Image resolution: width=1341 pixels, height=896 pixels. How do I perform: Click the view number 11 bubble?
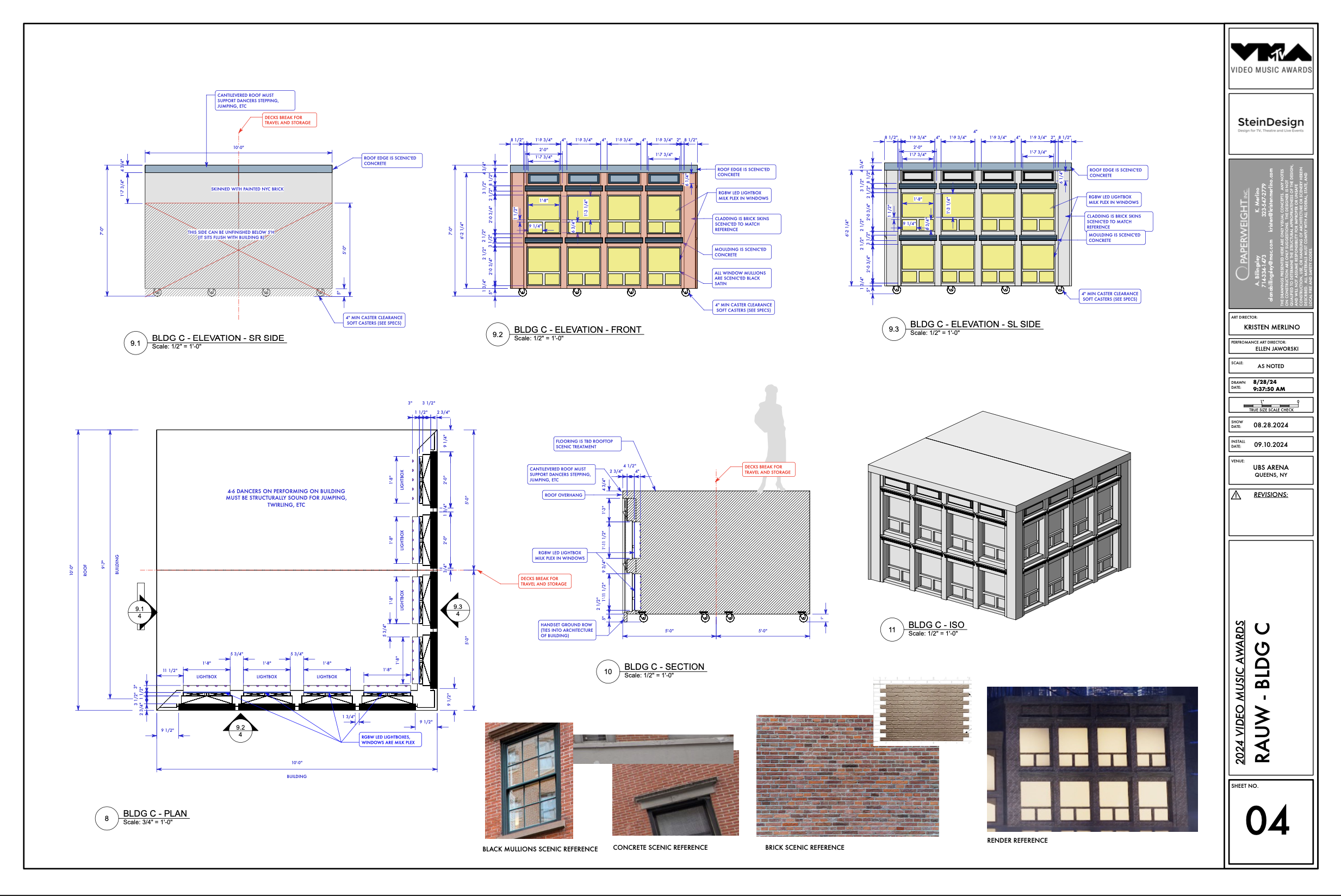[892, 630]
